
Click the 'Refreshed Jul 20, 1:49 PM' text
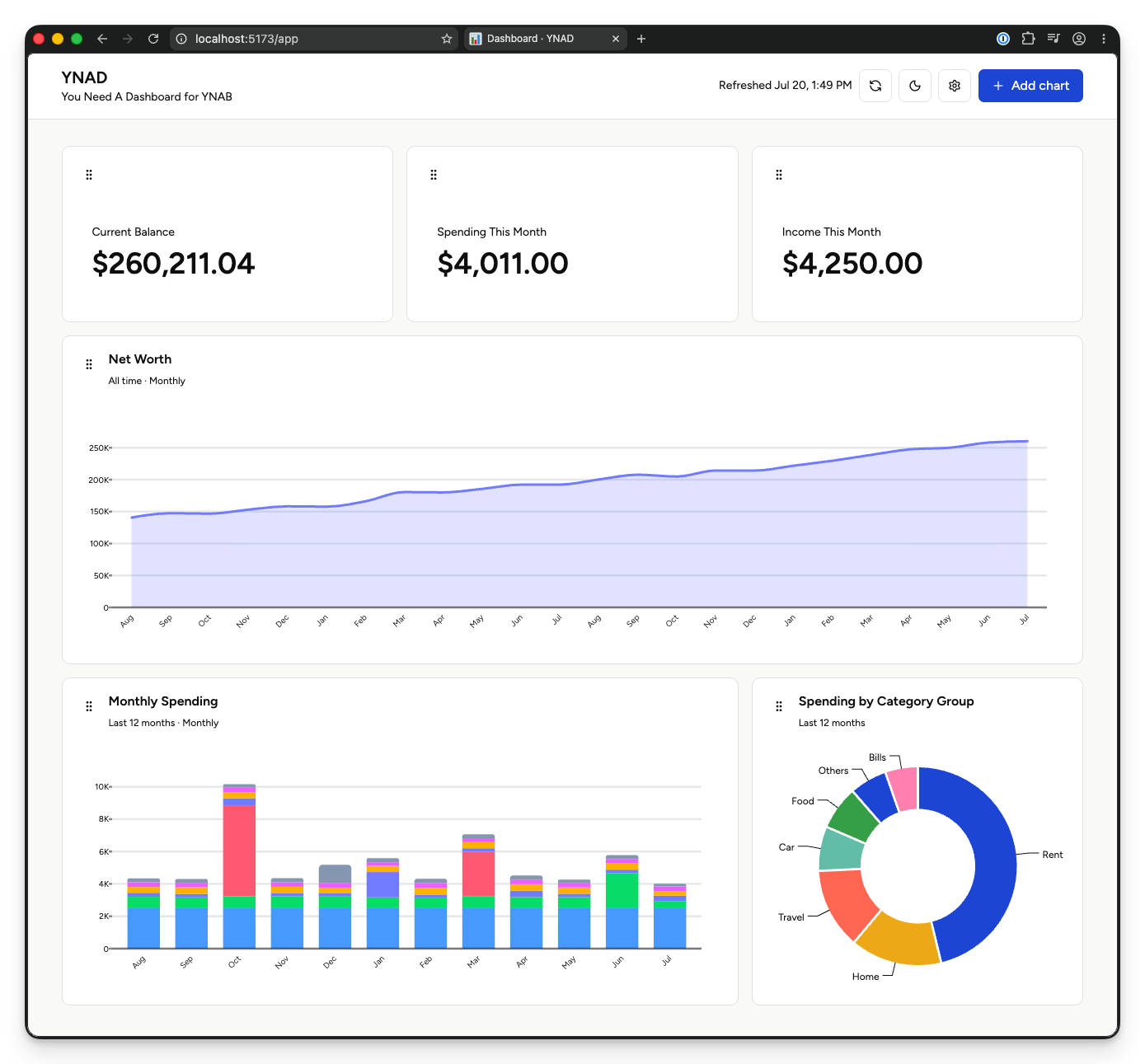[x=785, y=86]
